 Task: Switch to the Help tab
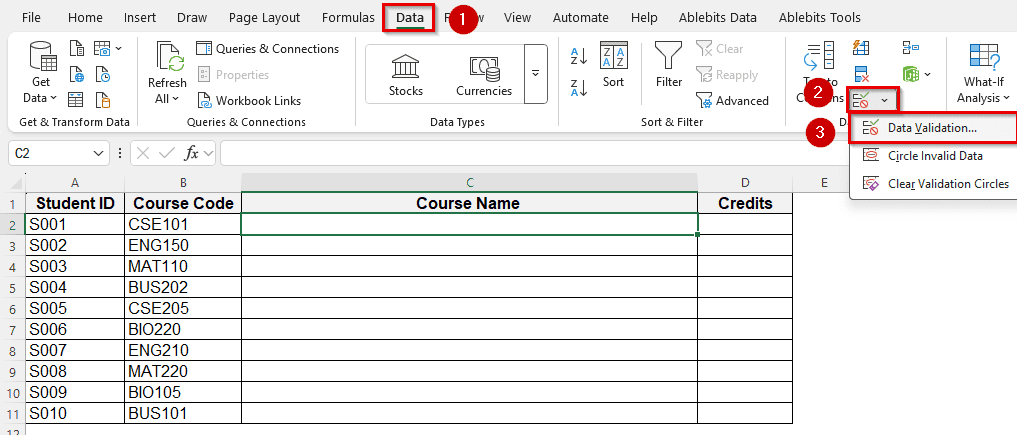tap(643, 18)
